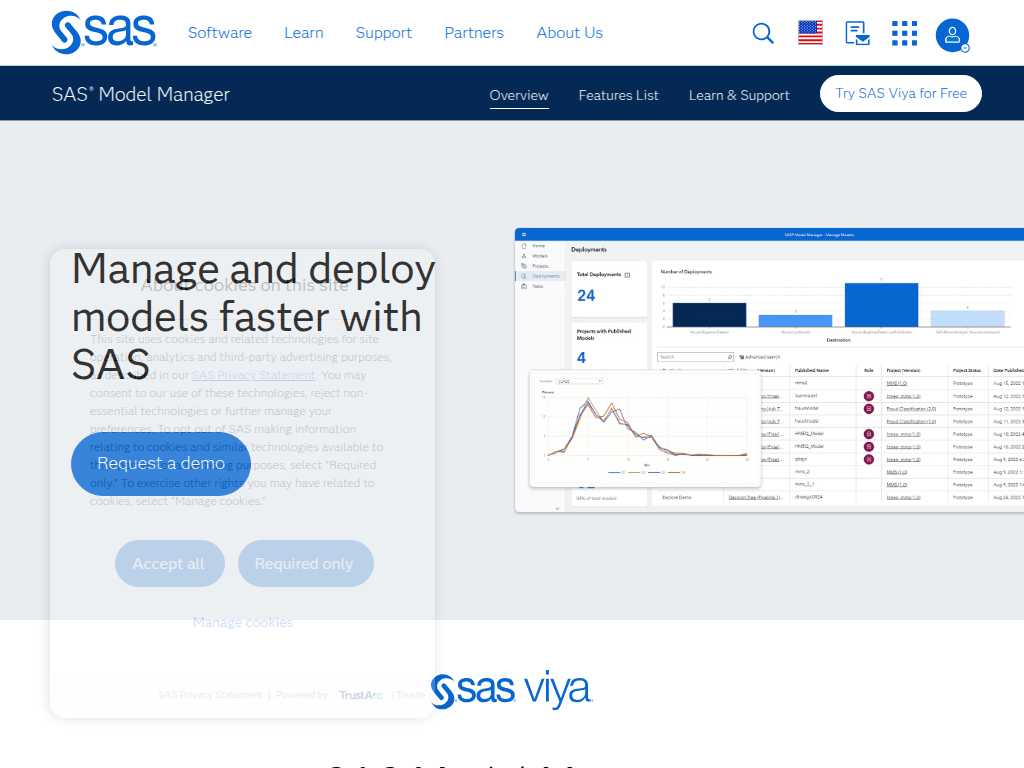The image size is (1024, 768).
Task: Open the About Us menu
Action: (569, 33)
